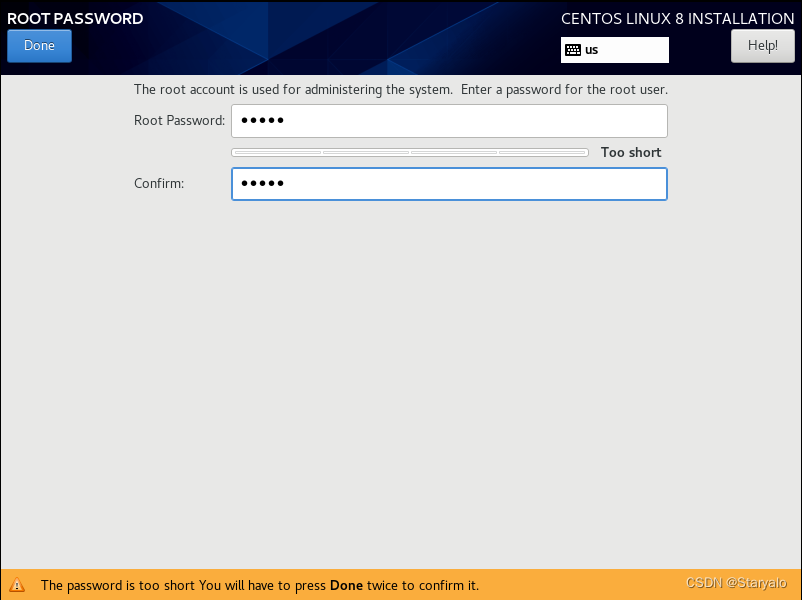Click the blue Done button
This screenshot has height=600, width=802.
click(x=39, y=46)
